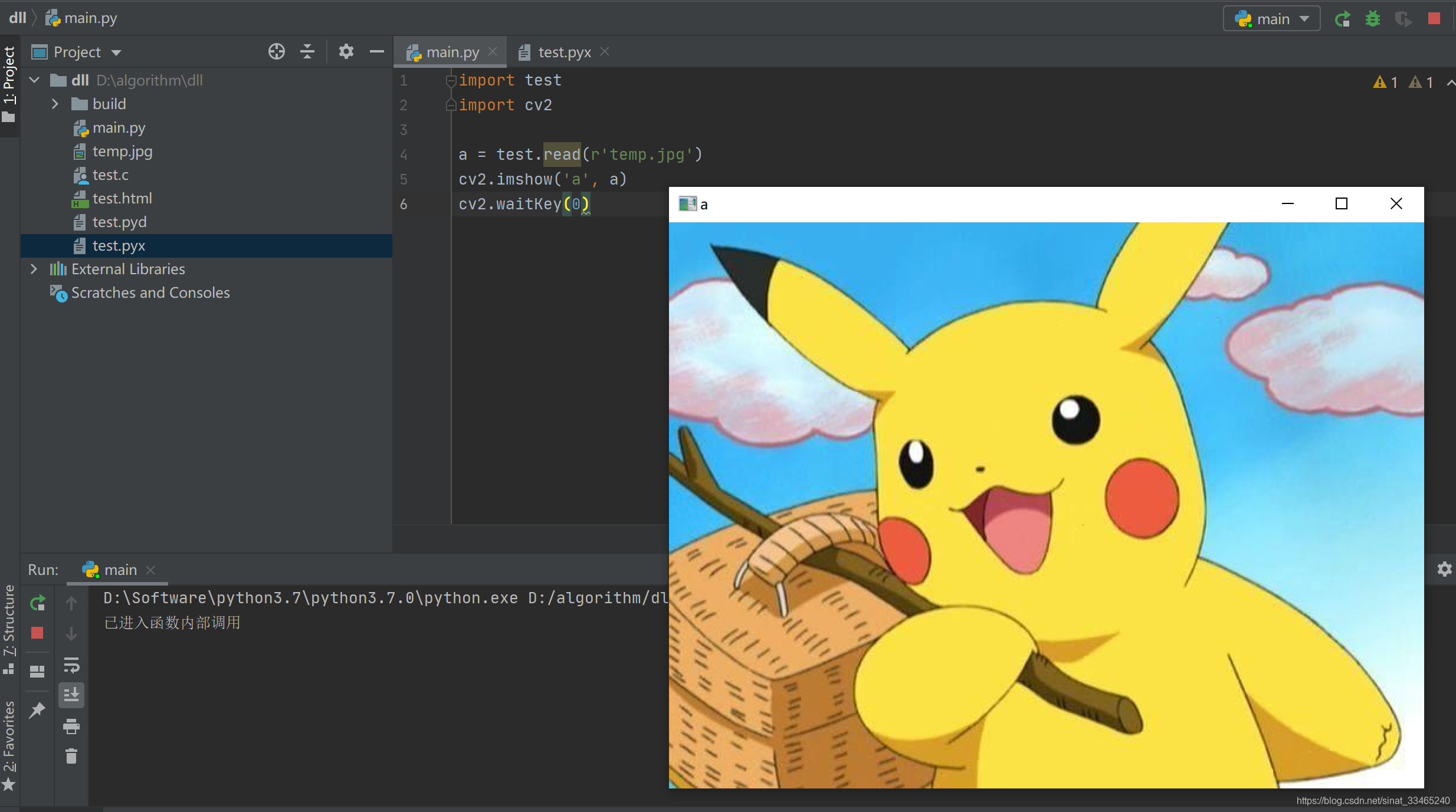Collapse the dll root folder
Screen dimensions: 1456x812
[34, 80]
